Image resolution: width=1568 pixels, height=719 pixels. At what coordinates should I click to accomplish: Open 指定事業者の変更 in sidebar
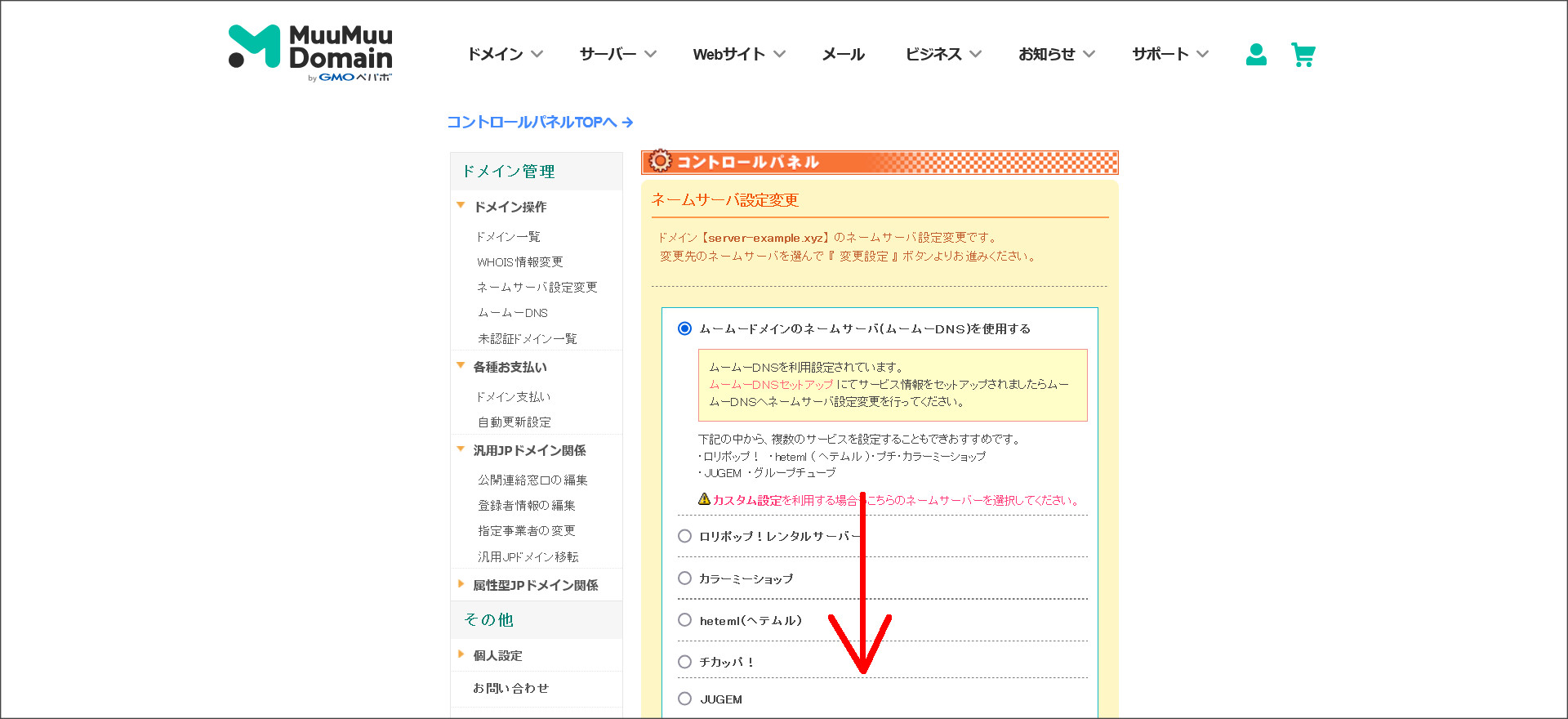[526, 530]
